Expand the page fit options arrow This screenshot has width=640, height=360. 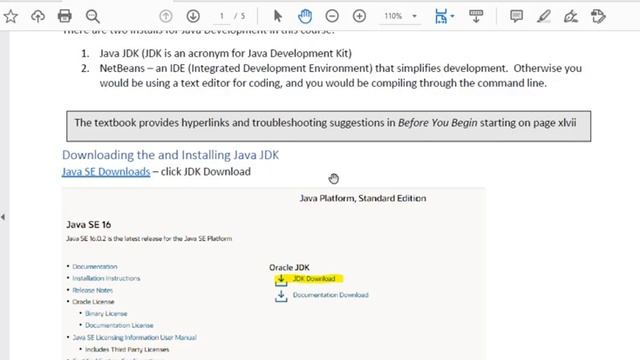pyautogui.click(x=452, y=16)
